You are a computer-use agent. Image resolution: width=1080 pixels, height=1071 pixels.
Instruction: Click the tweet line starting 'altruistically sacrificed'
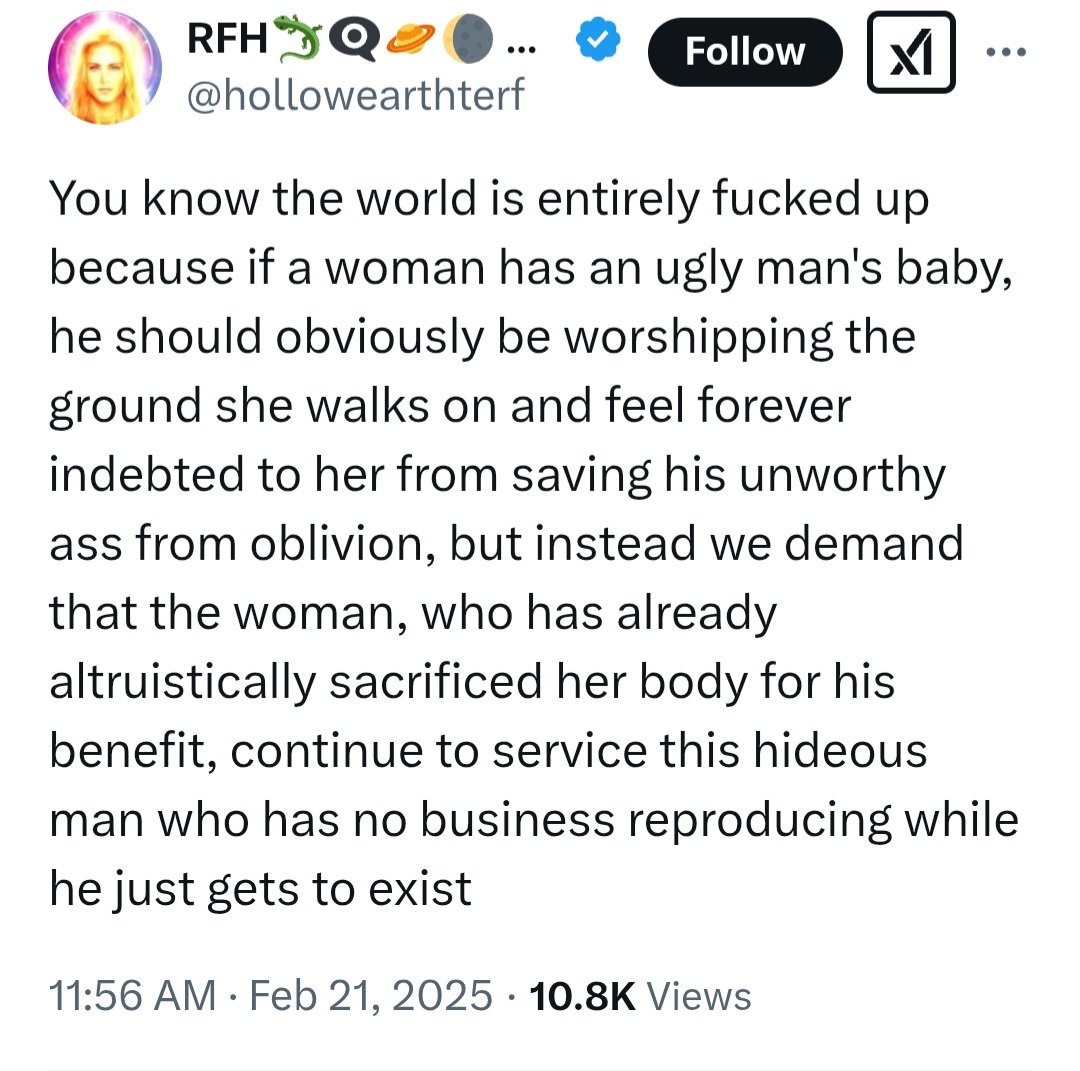coord(472,681)
